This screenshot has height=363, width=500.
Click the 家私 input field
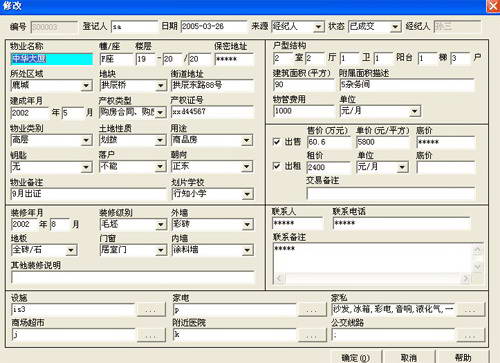coord(393,309)
